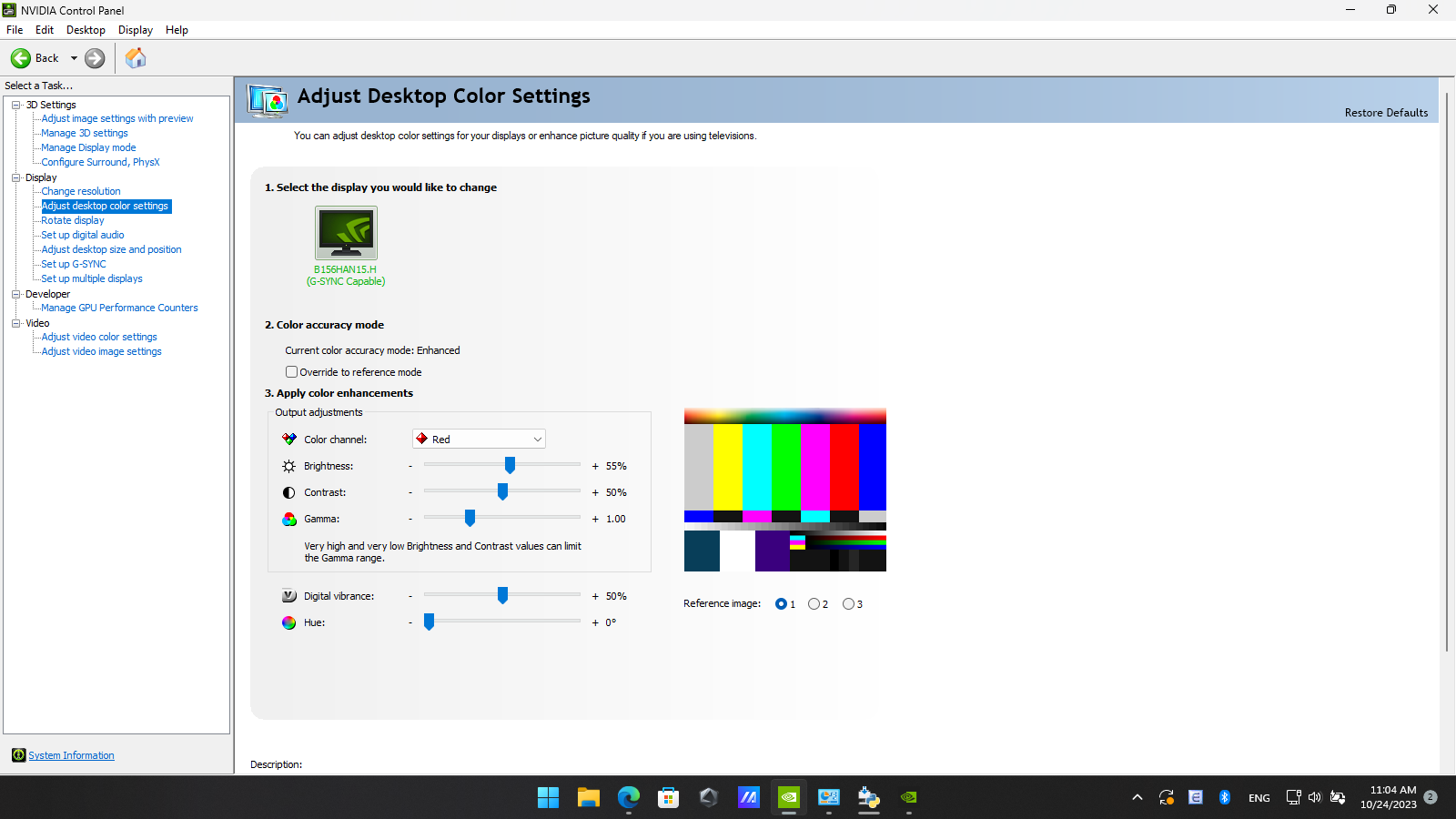Click the Hue slider handle
This screenshot has width=1456, height=819.
(429, 622)
